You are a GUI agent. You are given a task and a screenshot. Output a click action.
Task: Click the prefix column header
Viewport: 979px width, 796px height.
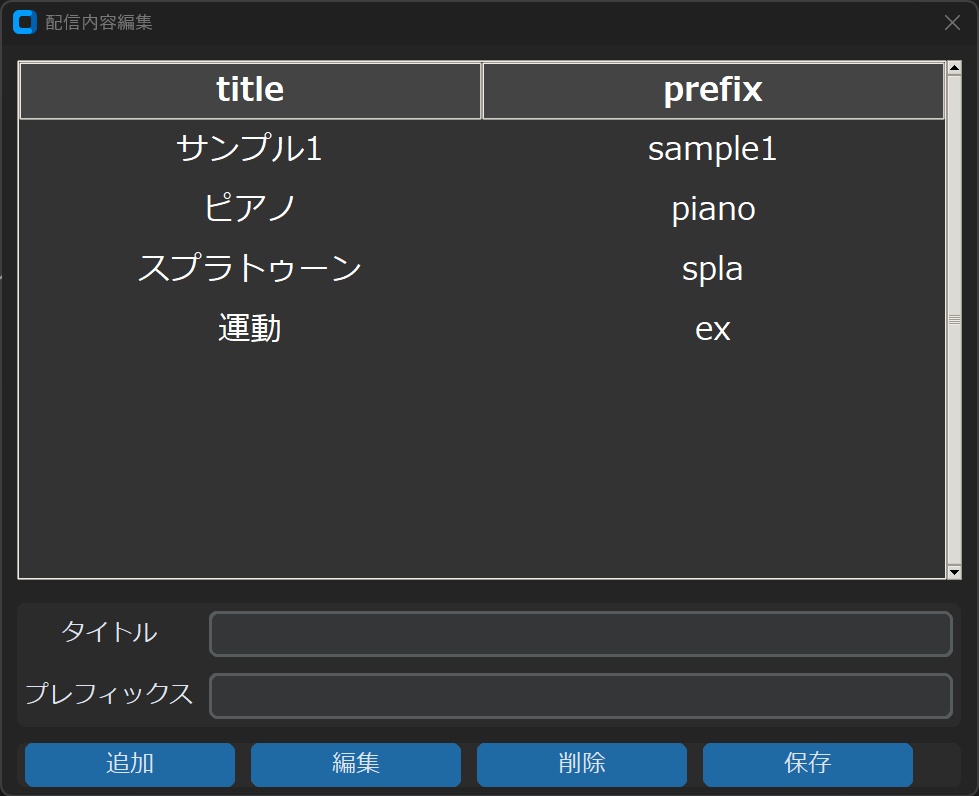[713, 89]
